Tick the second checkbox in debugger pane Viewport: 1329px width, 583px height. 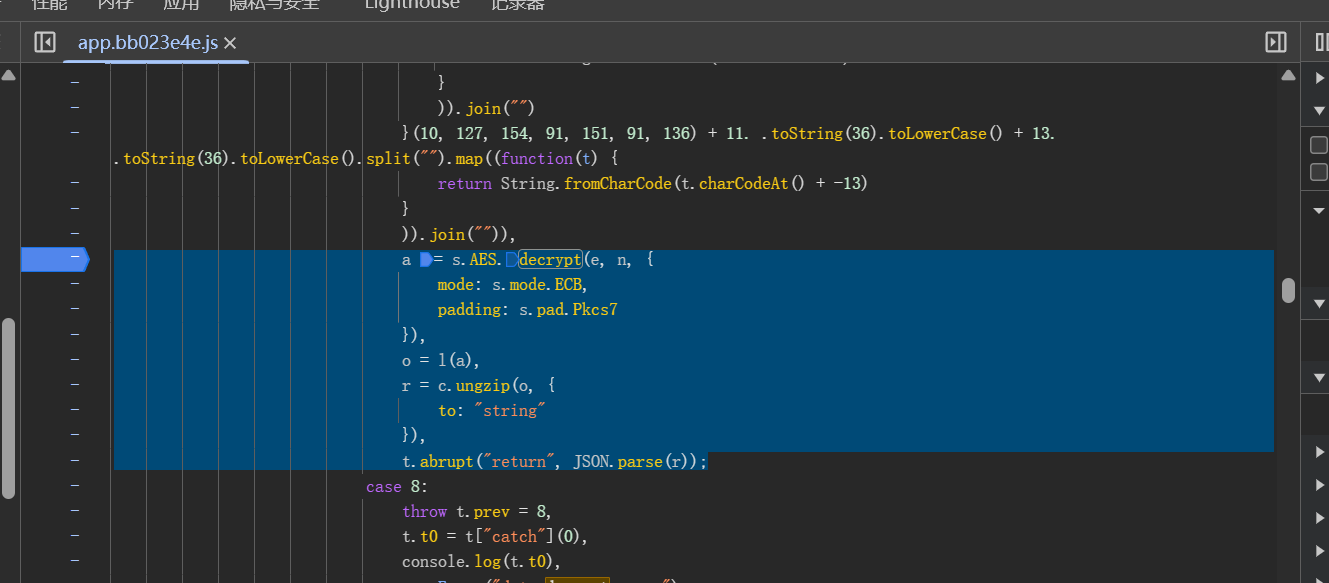pos(1319,172)
